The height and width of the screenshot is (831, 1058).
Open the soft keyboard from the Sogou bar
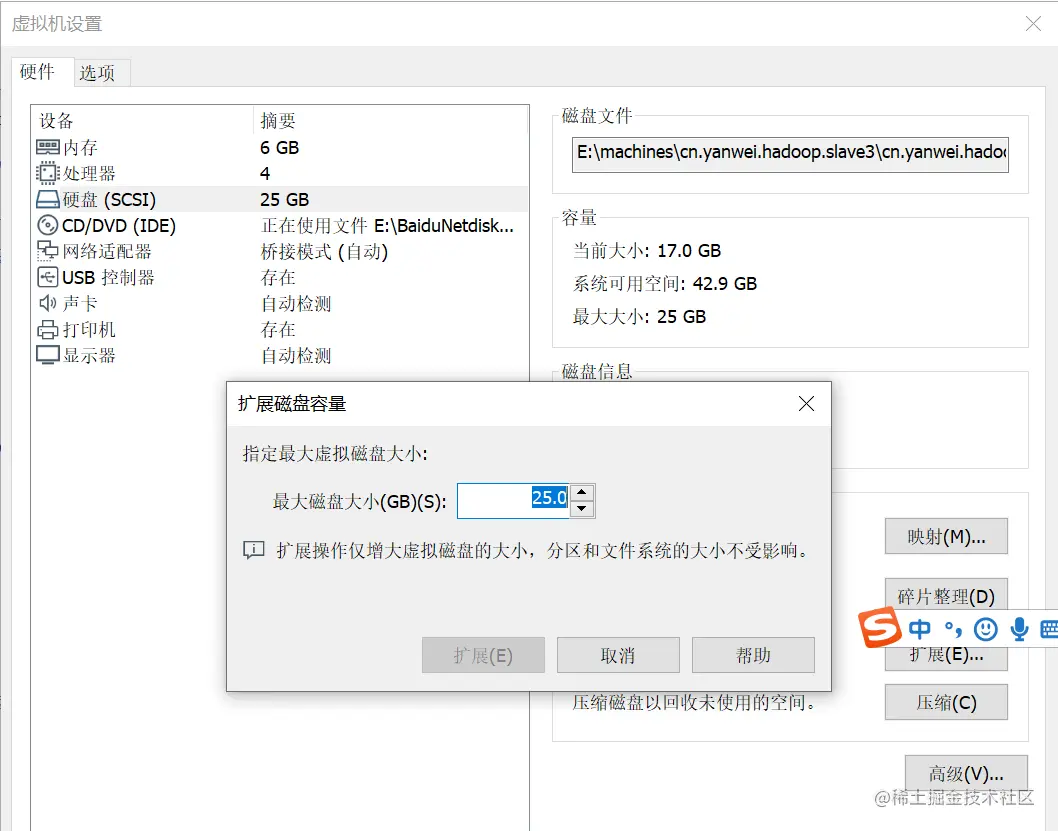coord(1050,629)
